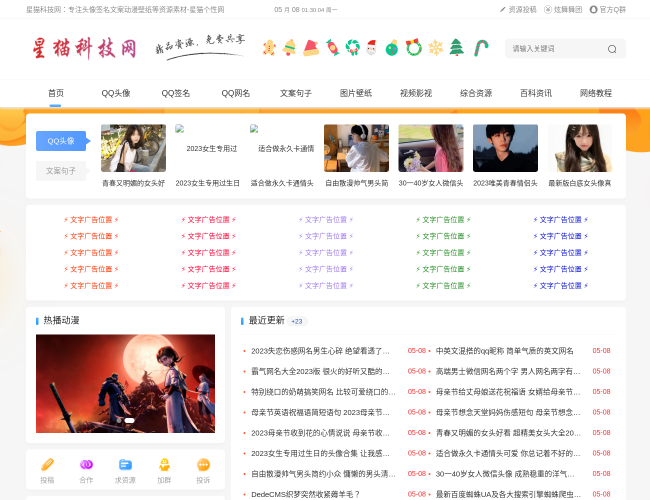The width and height of the screenshot is (650, 500).
Task: Open article 霸气网名大全2023版
Action: tap(320, 371)
